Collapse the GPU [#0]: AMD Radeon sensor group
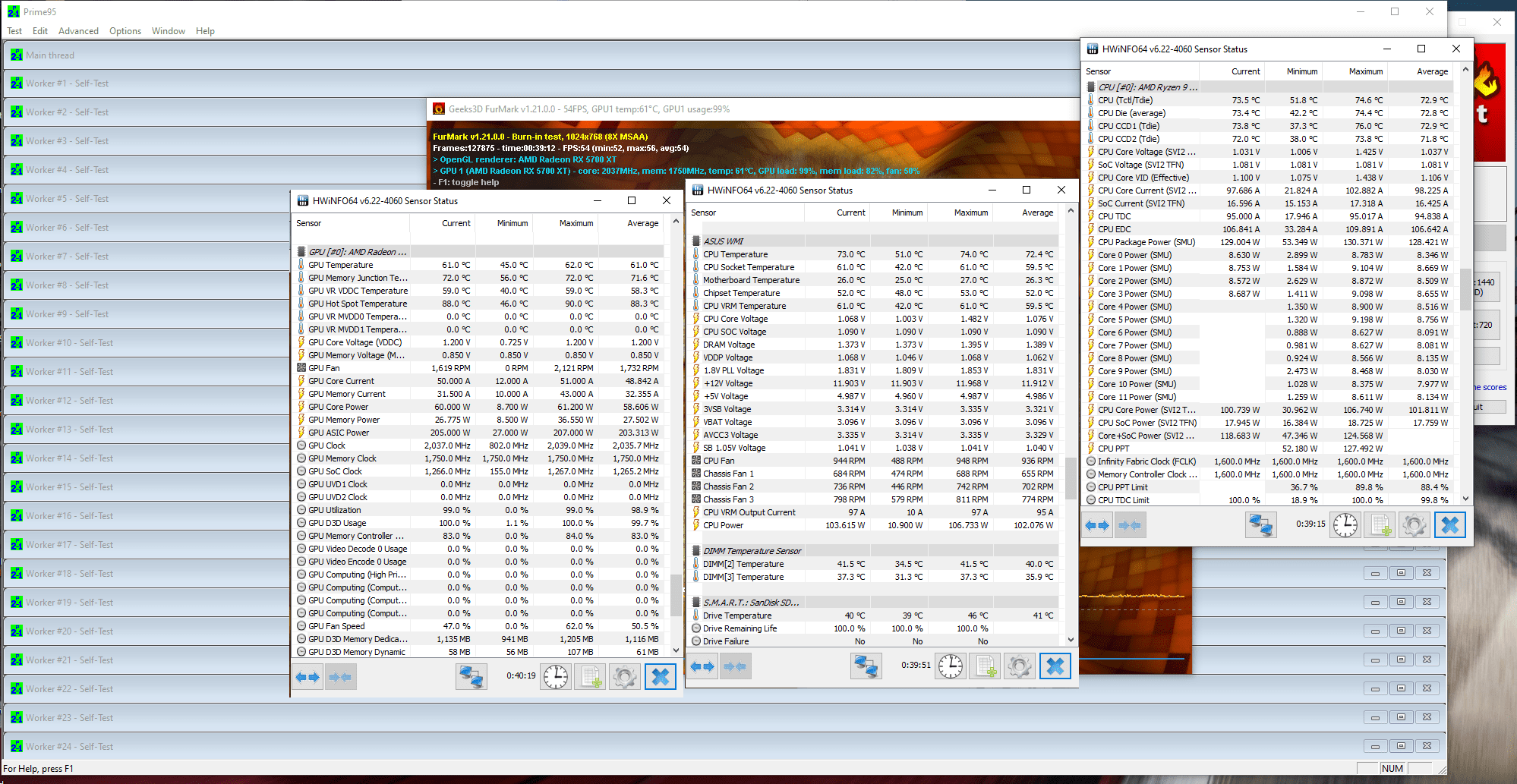 479,252
